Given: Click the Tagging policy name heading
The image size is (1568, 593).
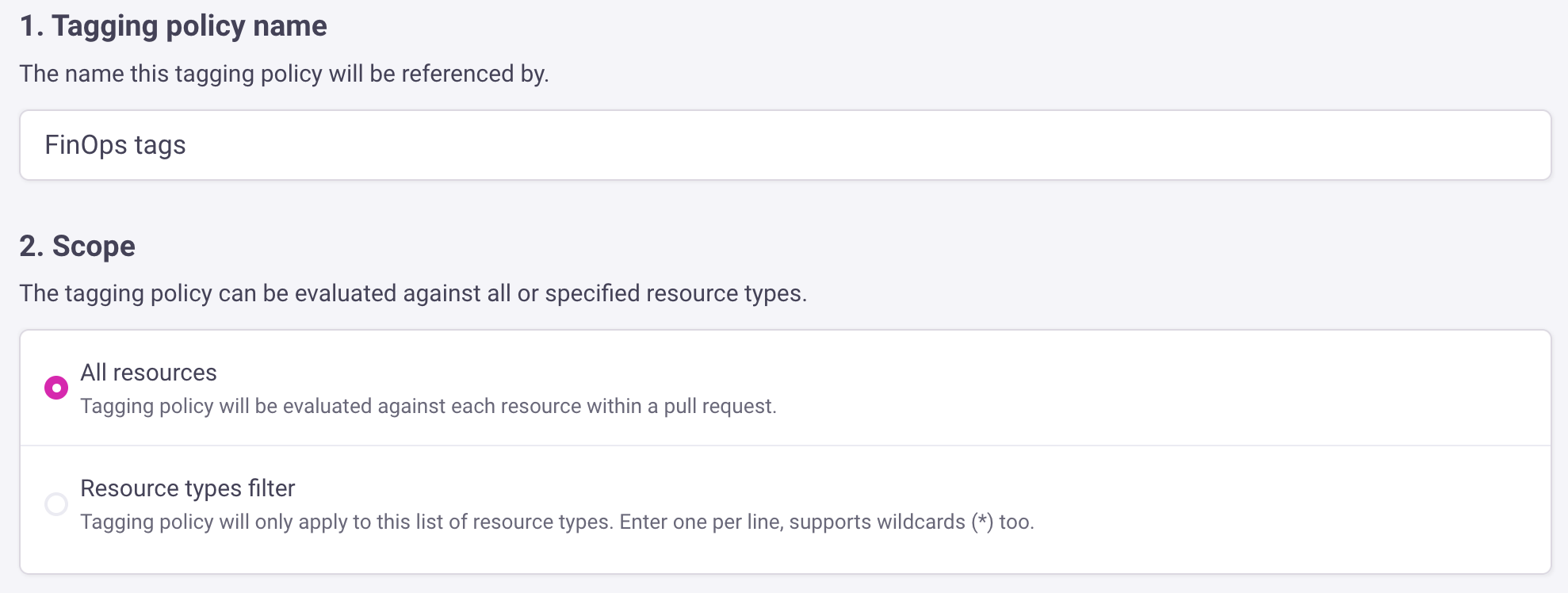Looking at the screenshot, I should [171, 25].
